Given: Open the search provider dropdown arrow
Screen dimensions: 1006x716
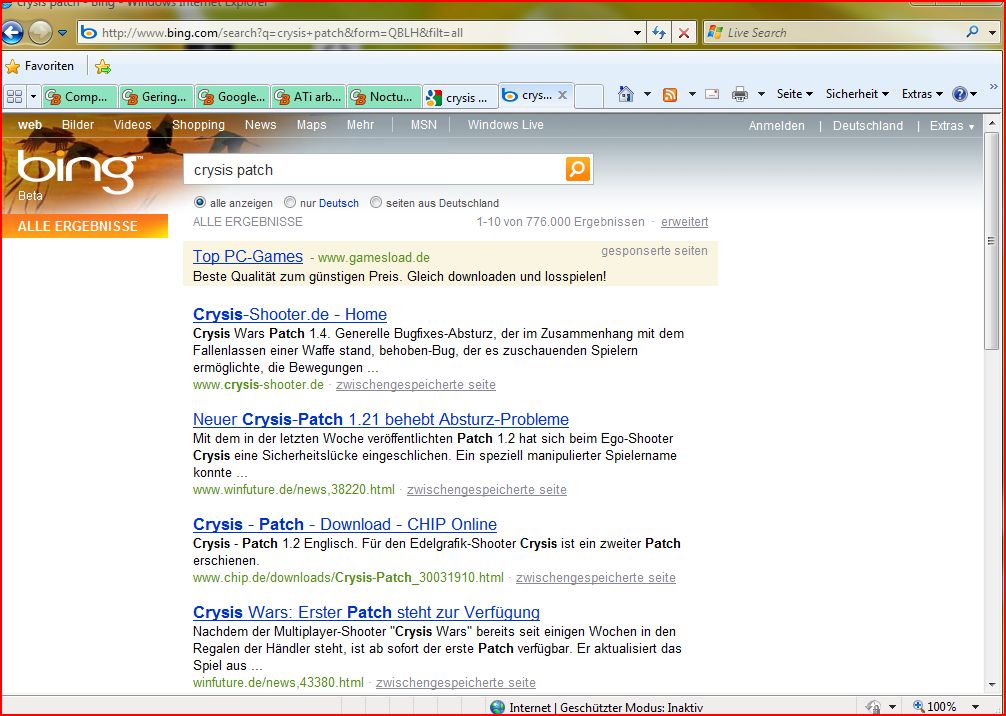Looking at the screenshot, I should (x=992, y=32).
